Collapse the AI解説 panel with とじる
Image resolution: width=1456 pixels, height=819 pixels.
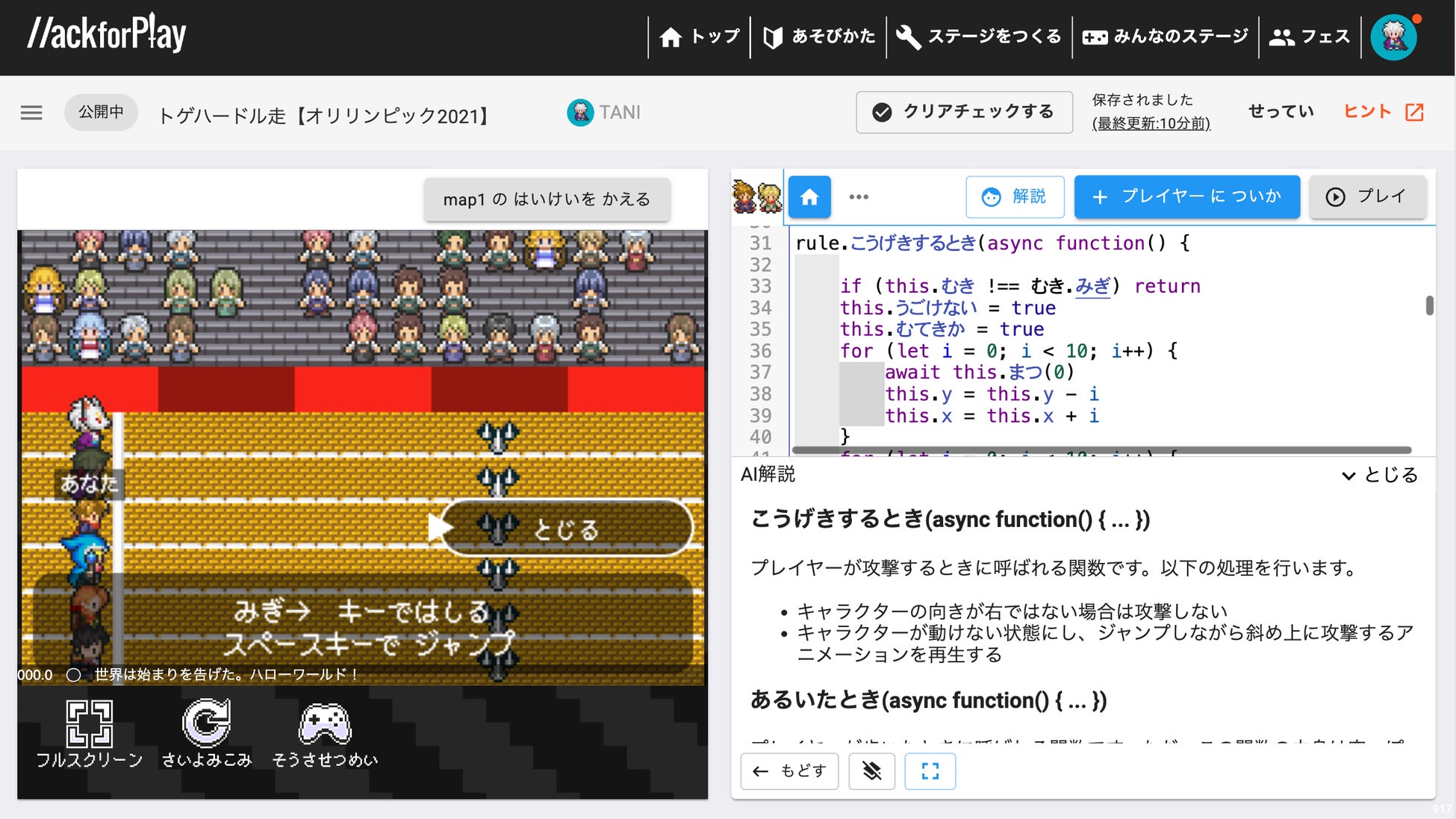click(x=1379, y=475)
